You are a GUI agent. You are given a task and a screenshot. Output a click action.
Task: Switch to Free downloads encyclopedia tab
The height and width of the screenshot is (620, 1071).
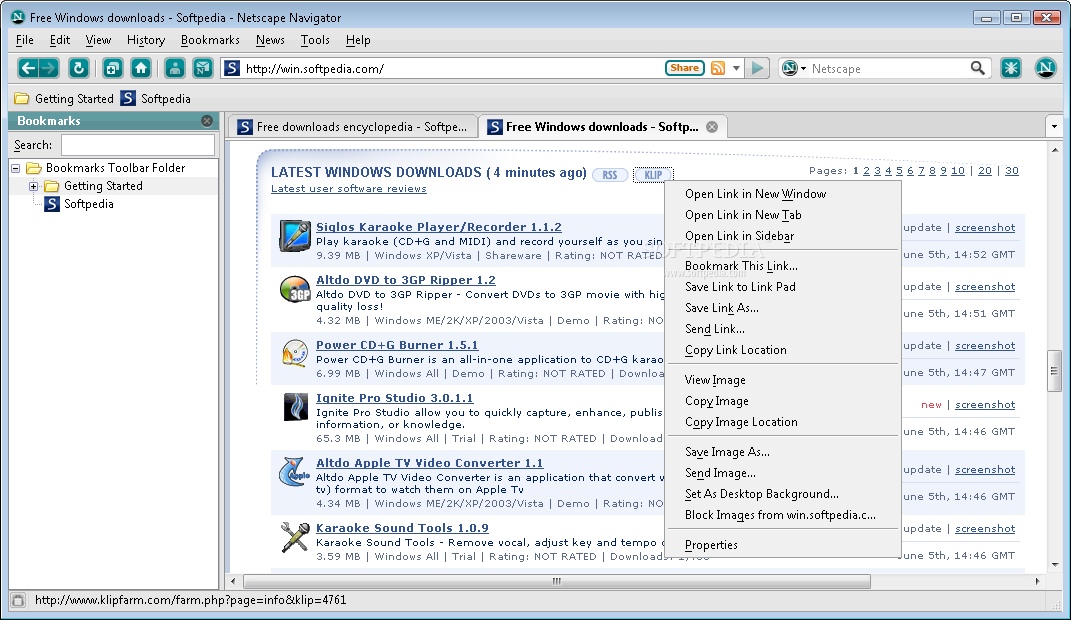352,127
